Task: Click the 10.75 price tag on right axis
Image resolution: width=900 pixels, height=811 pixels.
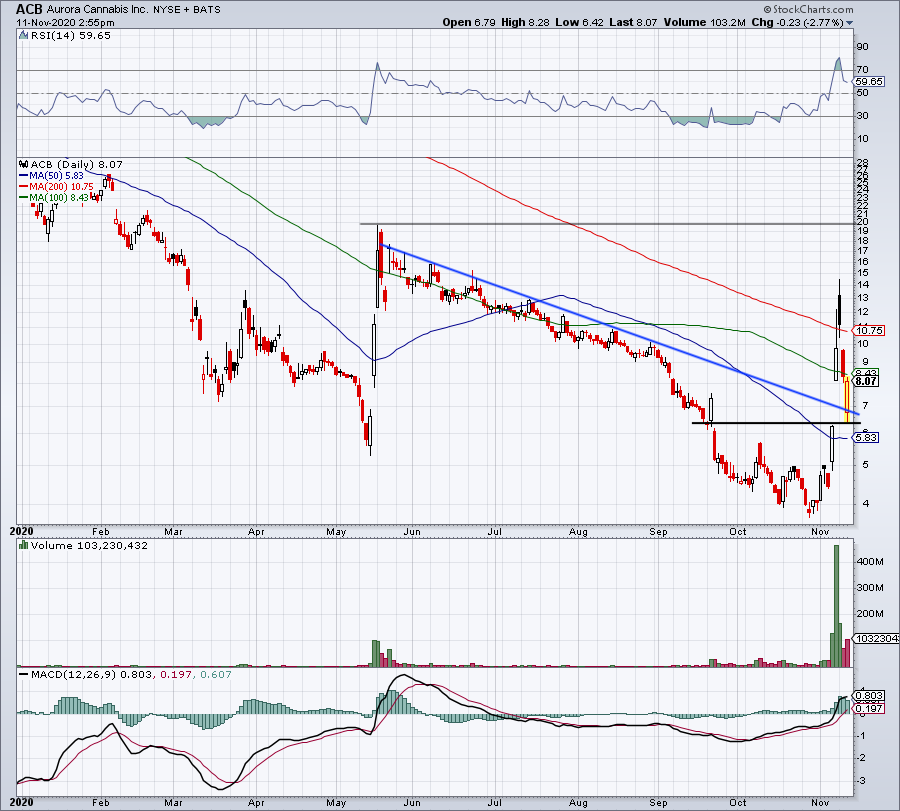Action: 869,331
